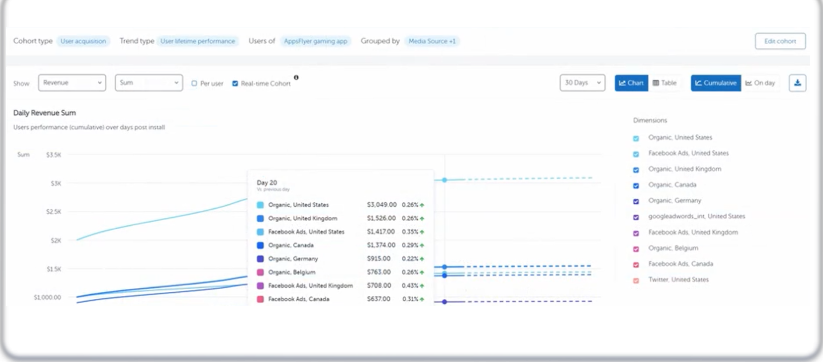Switch to Table view
This screenshot has width=823, height=362.
pyautogui.click(x=664, y=83)
